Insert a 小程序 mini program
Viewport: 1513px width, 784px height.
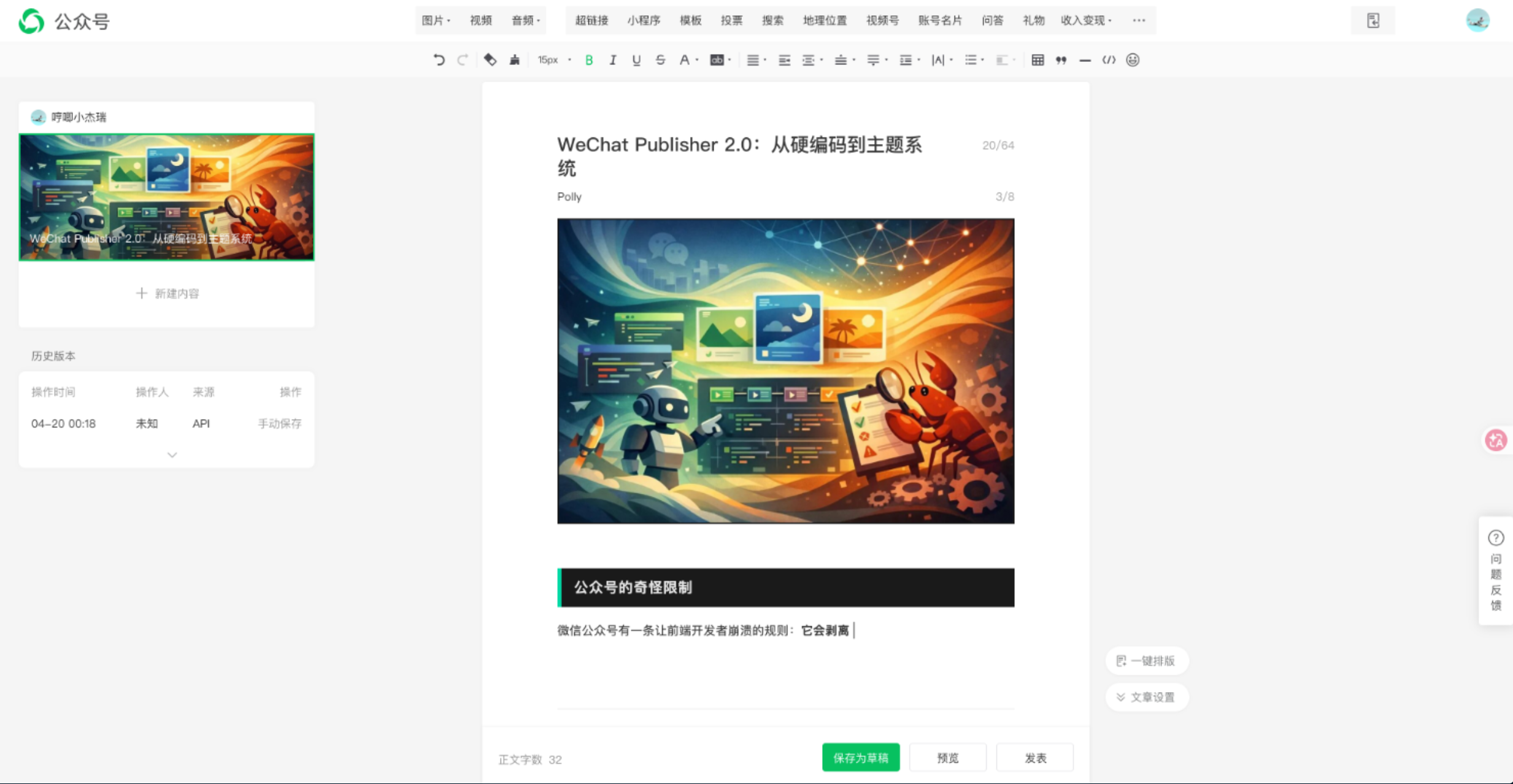coord(644,20)
